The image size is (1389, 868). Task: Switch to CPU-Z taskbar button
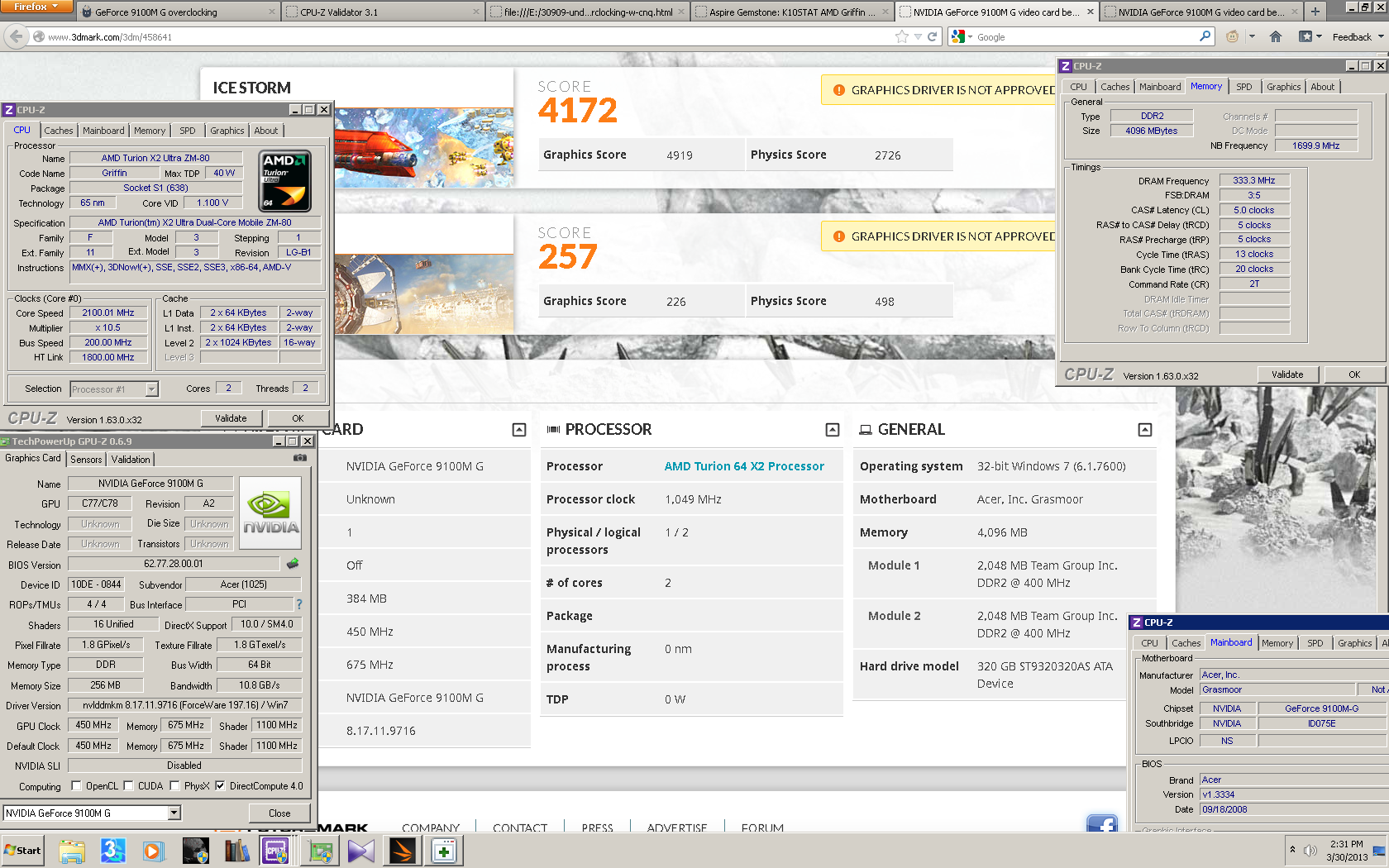(276, 851)
